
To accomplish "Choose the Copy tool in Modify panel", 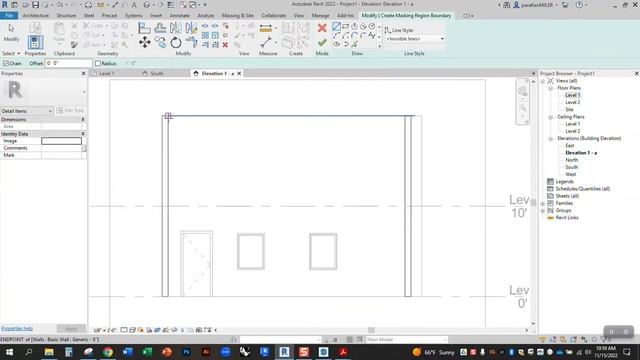I will (160, 42).
